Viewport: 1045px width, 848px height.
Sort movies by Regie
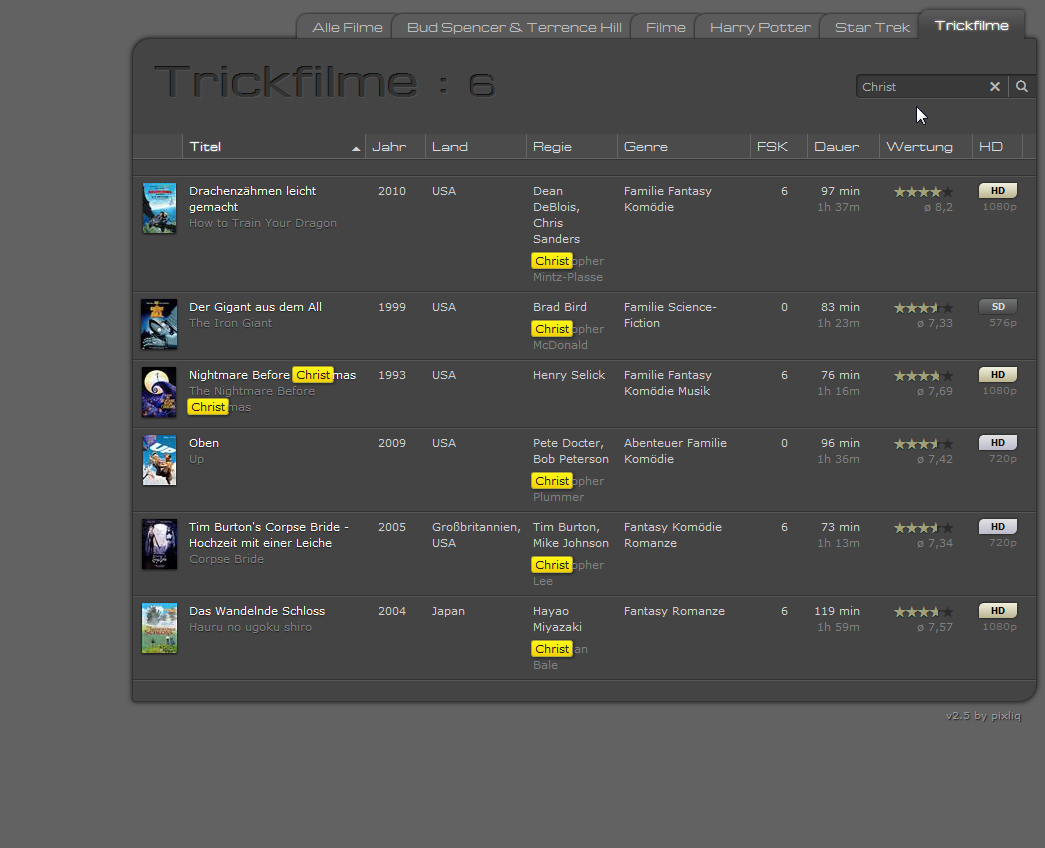point(572,147)
